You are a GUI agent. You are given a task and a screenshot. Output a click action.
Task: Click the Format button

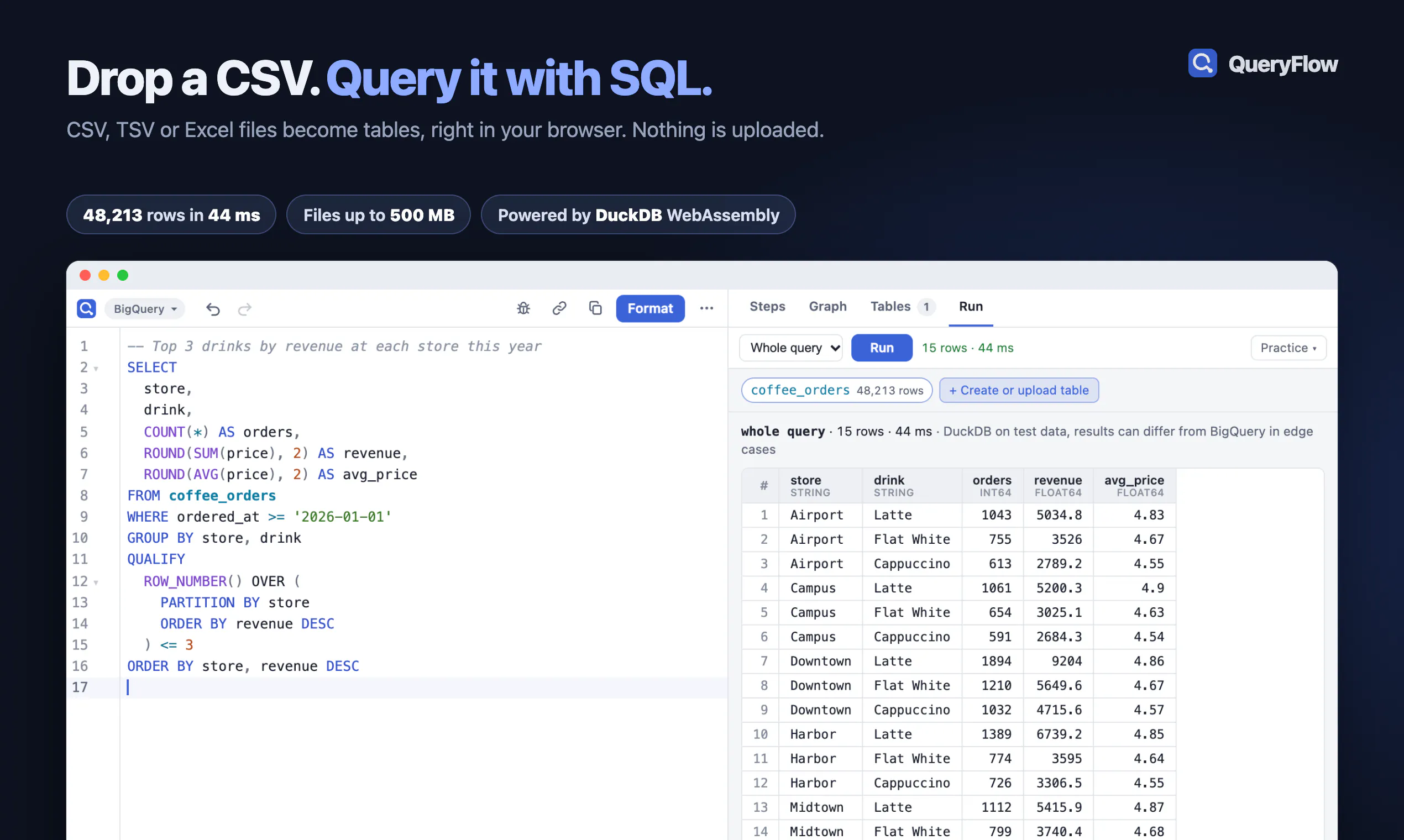click(x=650, y=308)
